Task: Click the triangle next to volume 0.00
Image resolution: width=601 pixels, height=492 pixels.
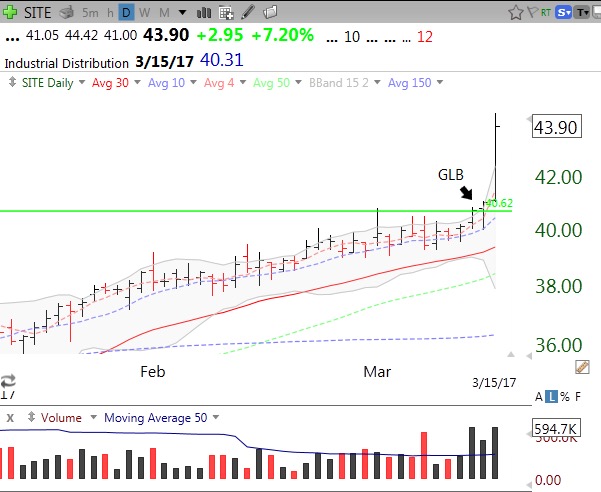Action: coord(529,484)
